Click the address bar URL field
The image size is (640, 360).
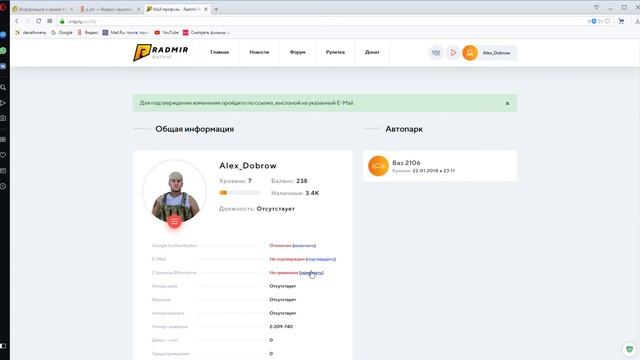click(327, 21)
